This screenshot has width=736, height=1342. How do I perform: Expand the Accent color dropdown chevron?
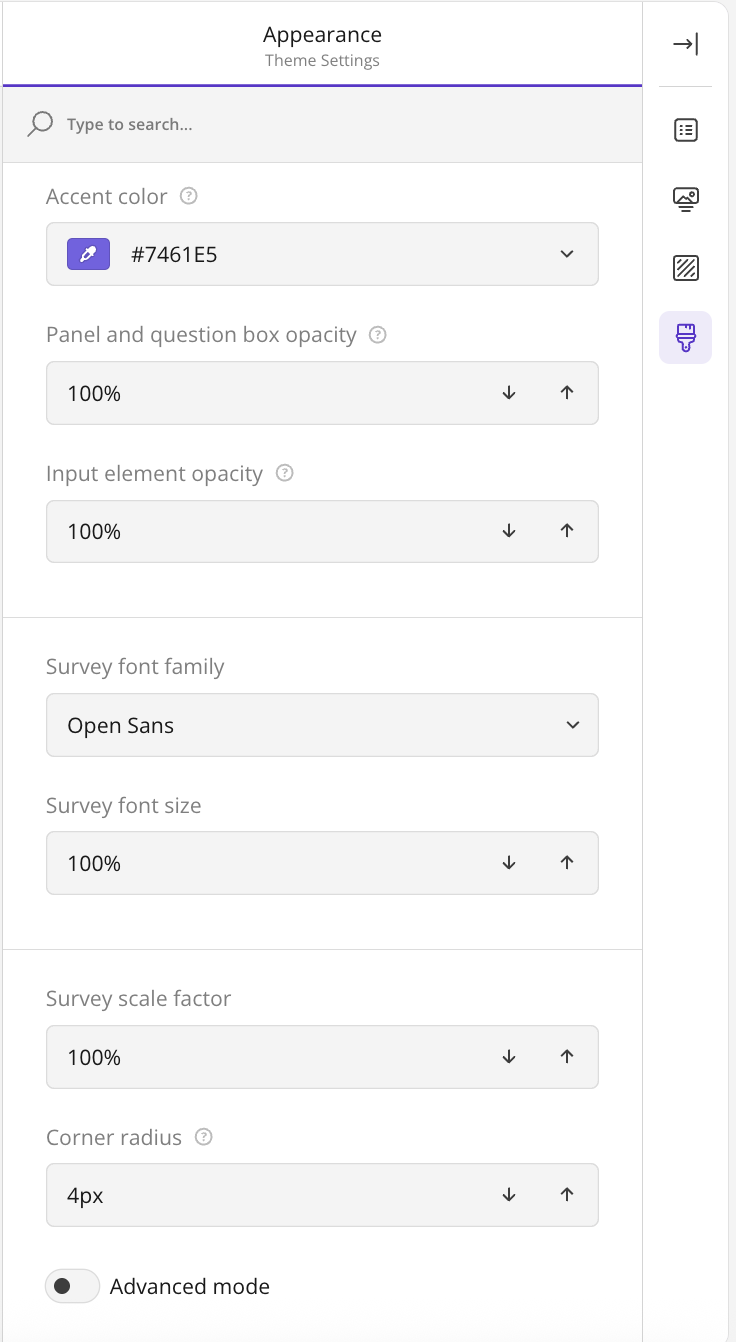click(x=567, y=254)
